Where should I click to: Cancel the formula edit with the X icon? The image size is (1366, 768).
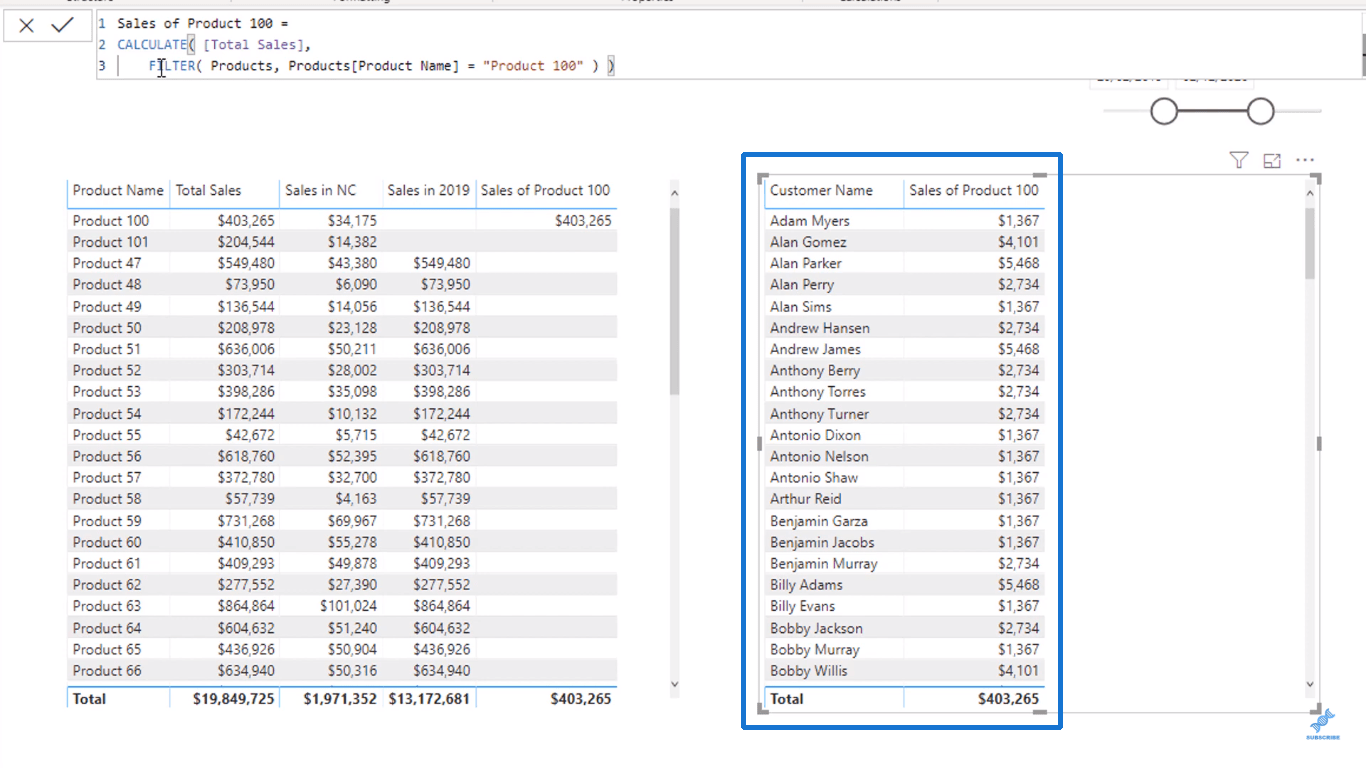(x=26, y=26)
